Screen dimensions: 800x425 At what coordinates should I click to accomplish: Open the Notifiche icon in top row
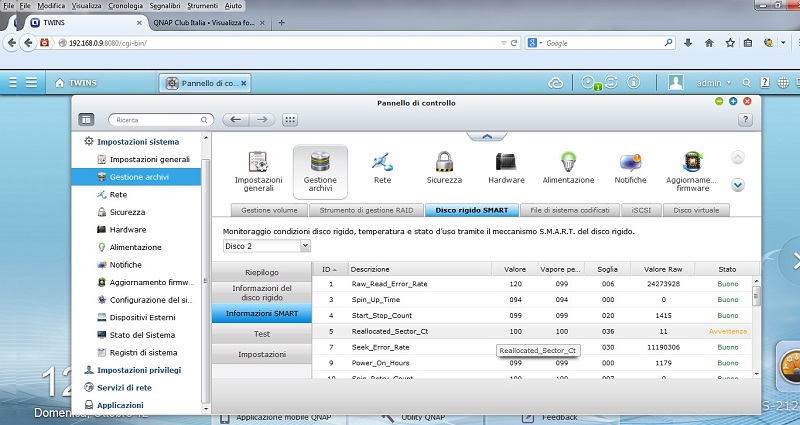click(630, 162)
